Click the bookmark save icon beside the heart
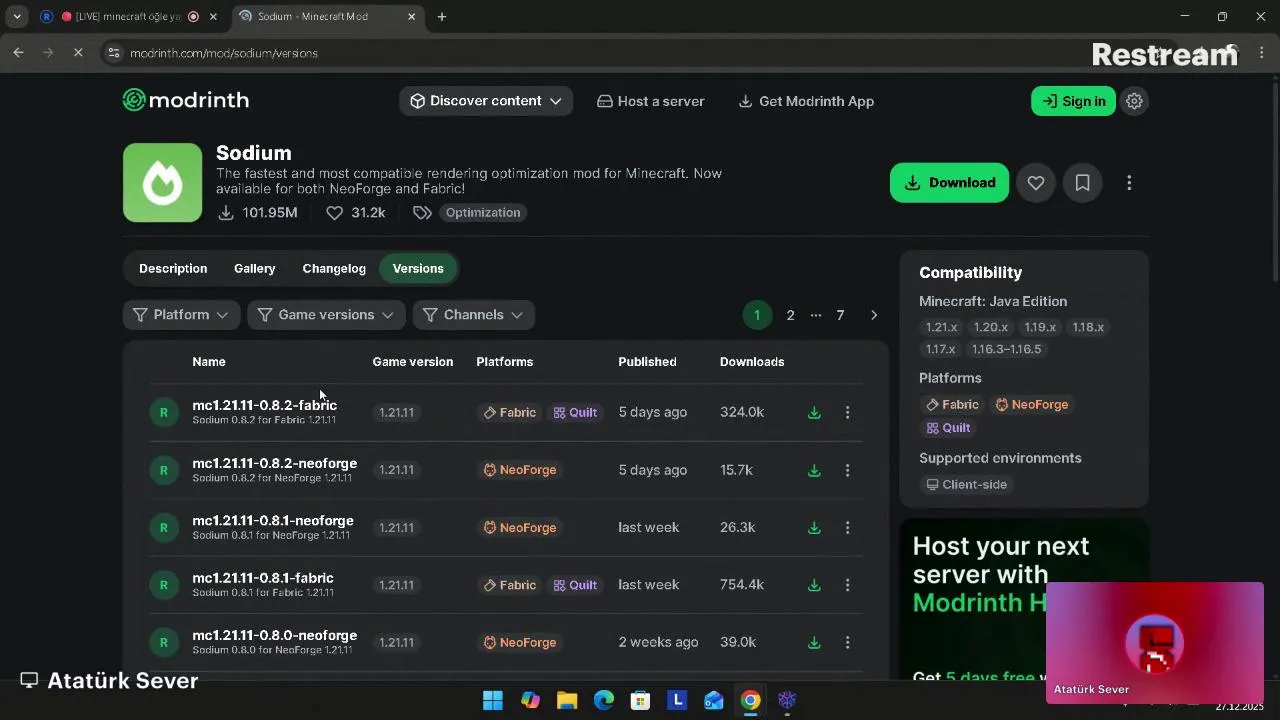The width and height of the screenshot is (1280, 720). [x=1082, y=183]
